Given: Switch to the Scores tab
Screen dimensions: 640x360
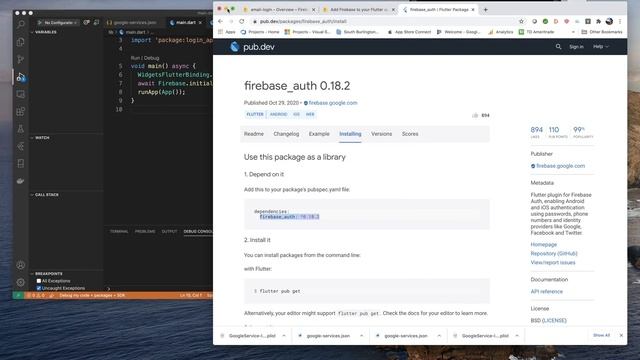Looking at the screenshot, I should point(410,134).
